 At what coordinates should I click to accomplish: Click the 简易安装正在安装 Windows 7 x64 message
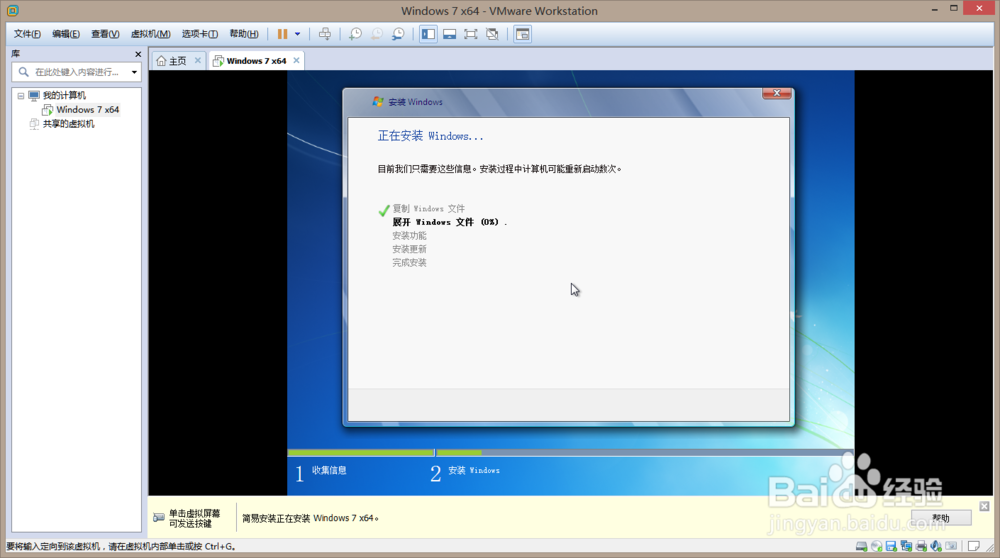point(310,518)
